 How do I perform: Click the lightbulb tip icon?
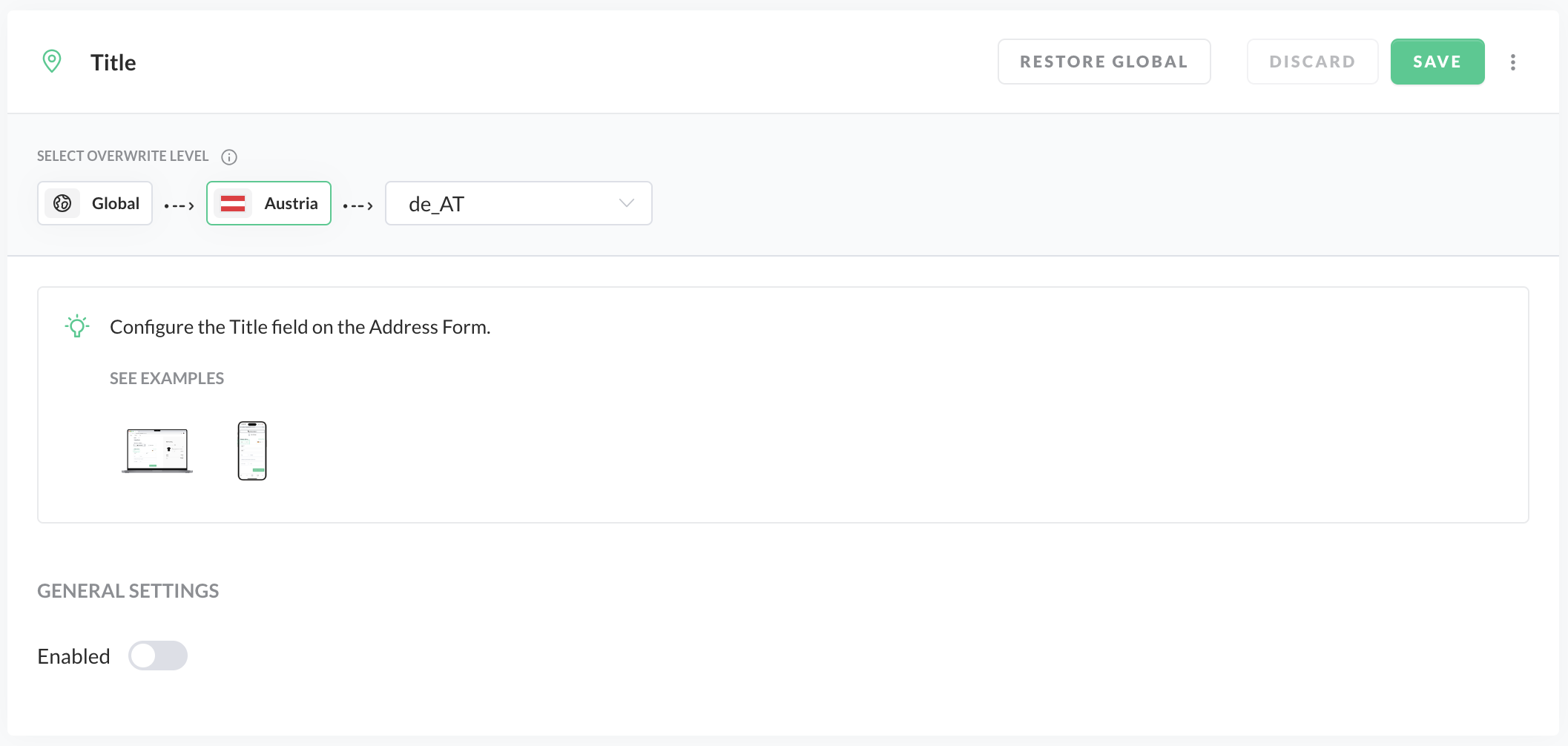point(77,326)
